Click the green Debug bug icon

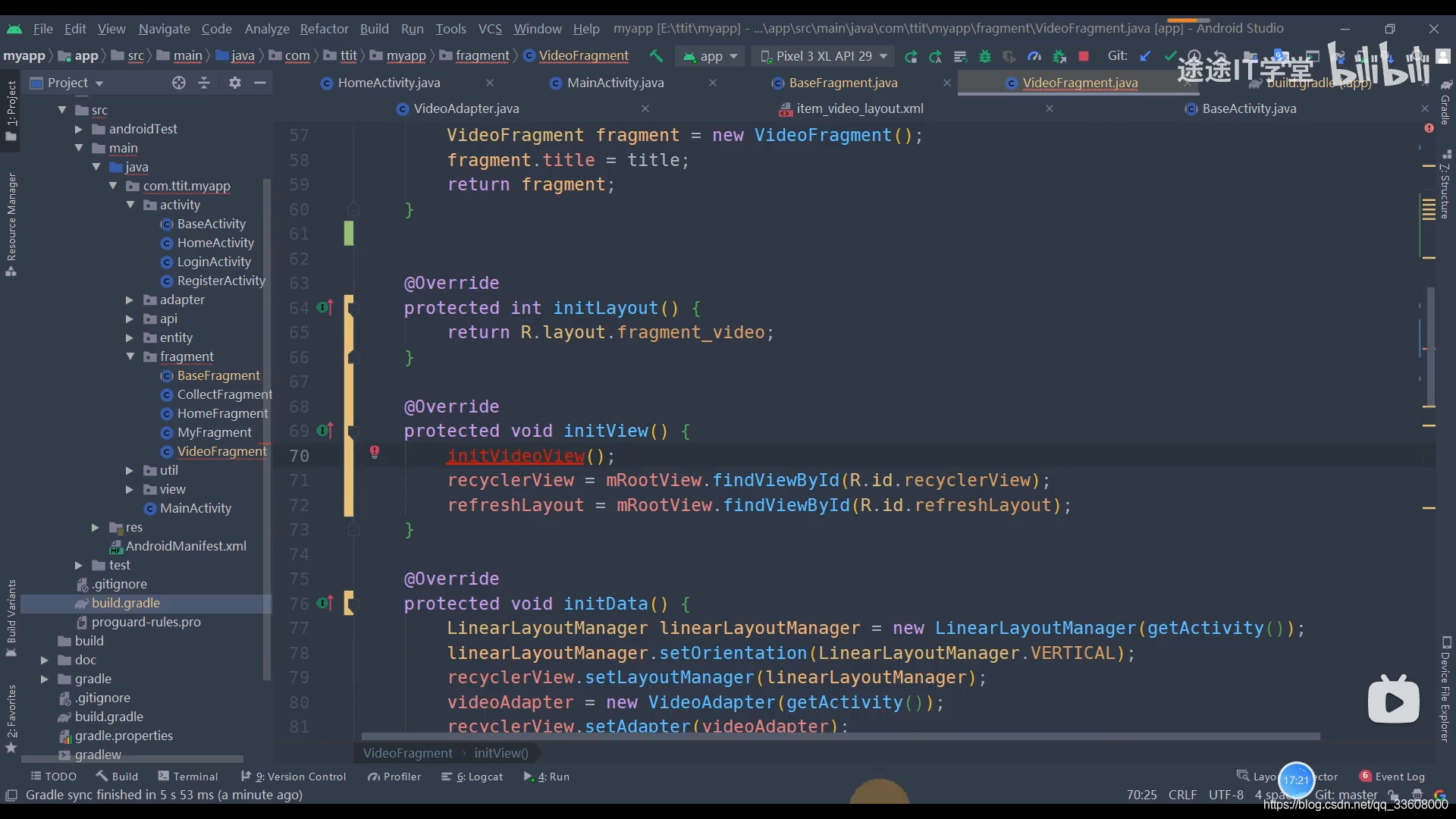click(985, 56)
